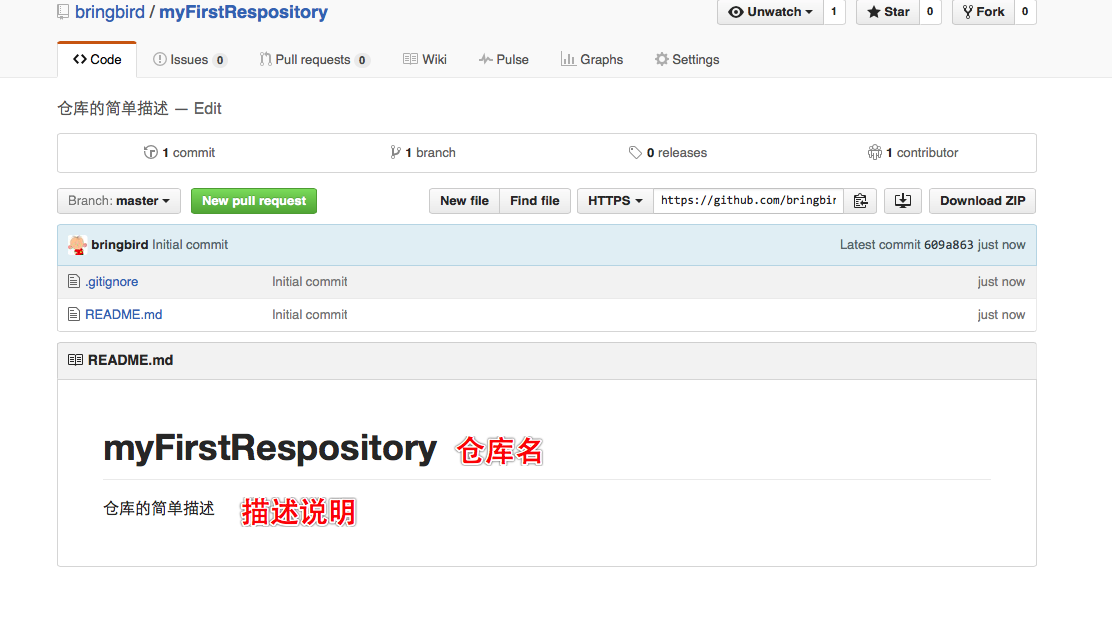Click the clone in desktop icon
1112x619 pixels.
[903, 201]
